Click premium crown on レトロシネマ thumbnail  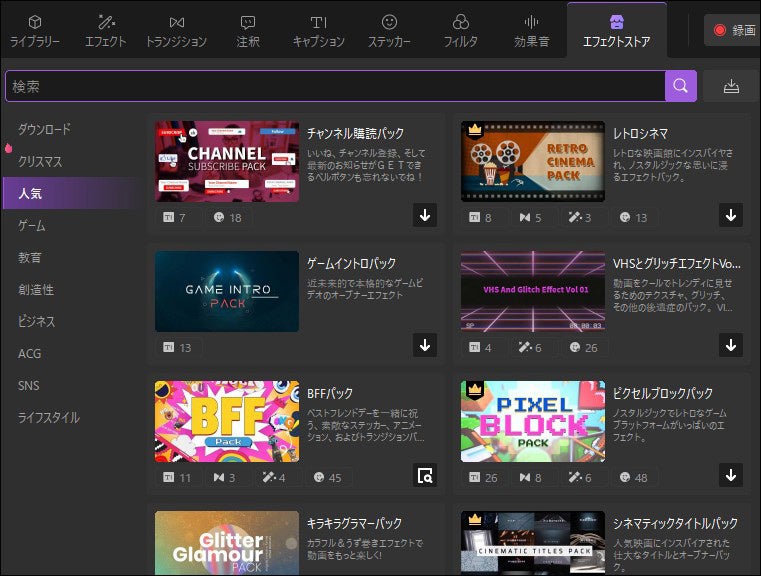(474, 130)
